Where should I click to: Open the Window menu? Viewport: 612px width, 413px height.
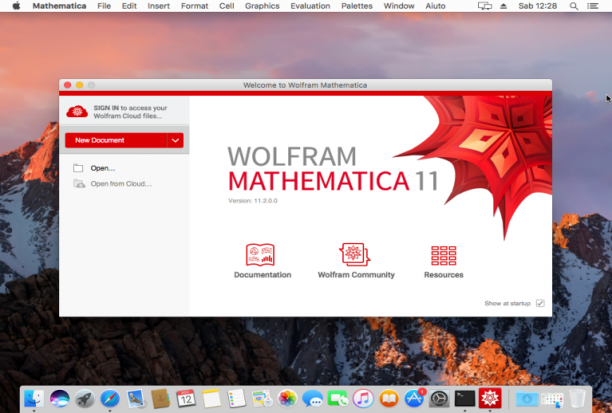point(399,6)
